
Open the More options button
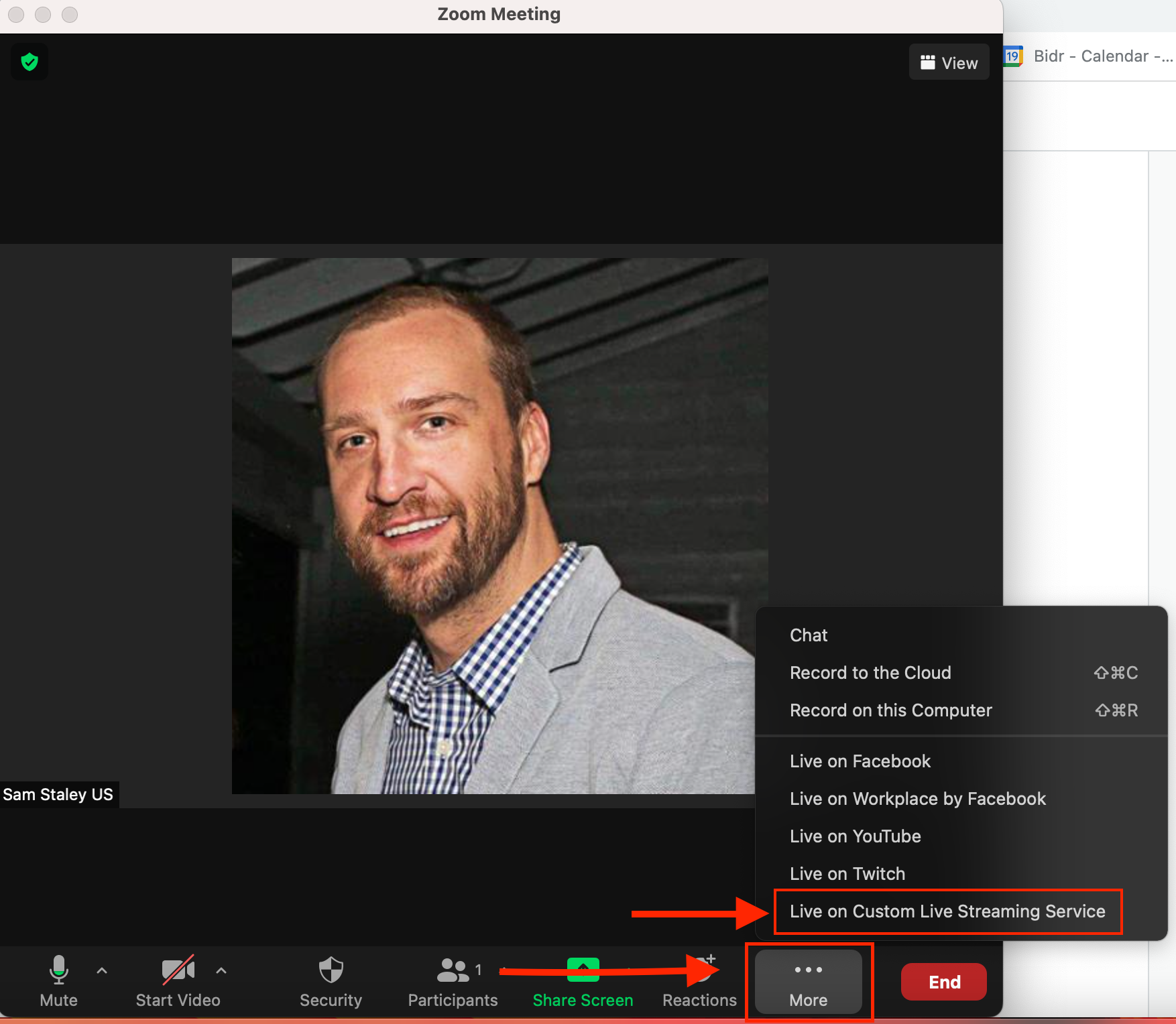click(809, 982)
